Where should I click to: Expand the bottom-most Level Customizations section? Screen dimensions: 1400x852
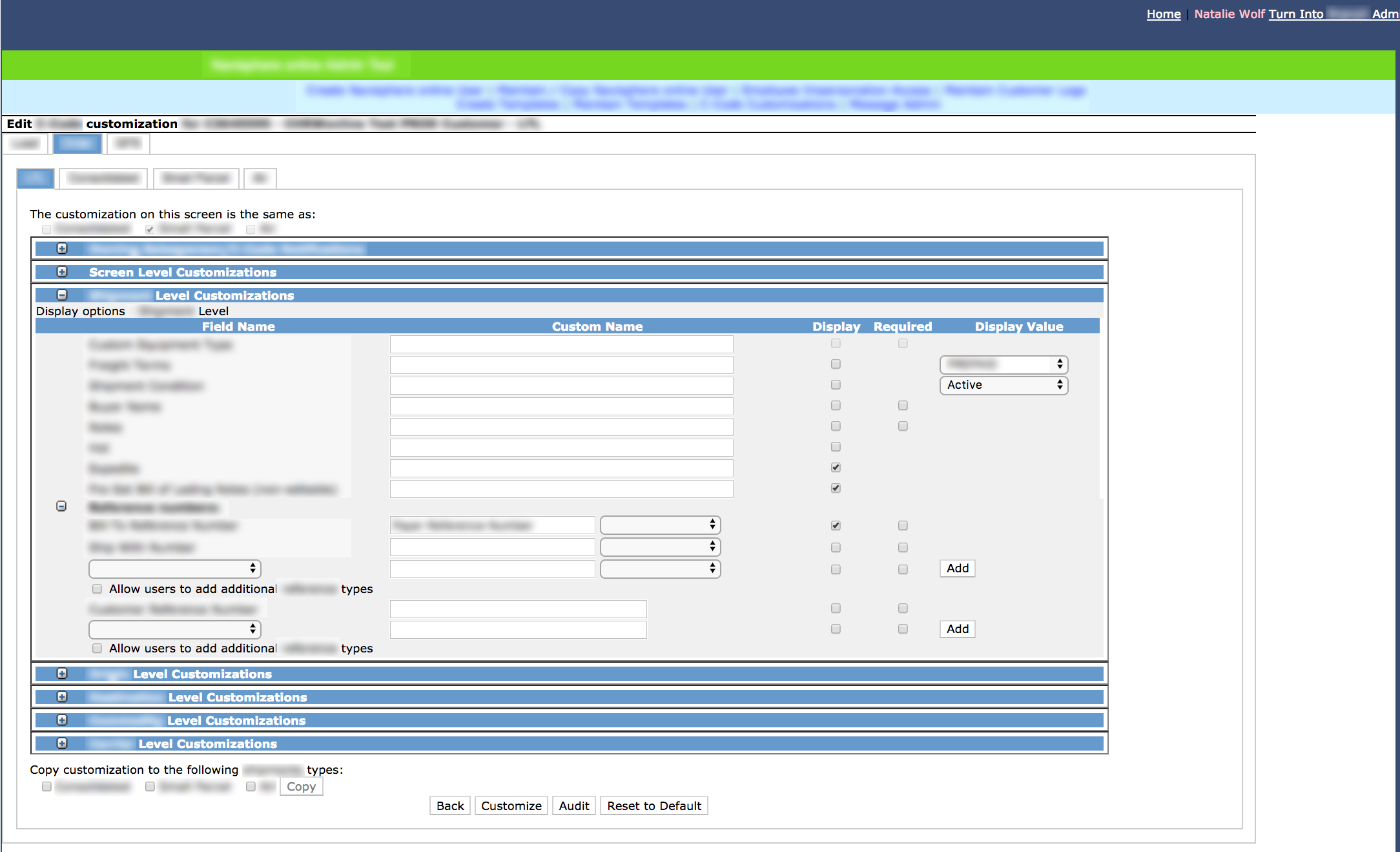coord(62,743)
